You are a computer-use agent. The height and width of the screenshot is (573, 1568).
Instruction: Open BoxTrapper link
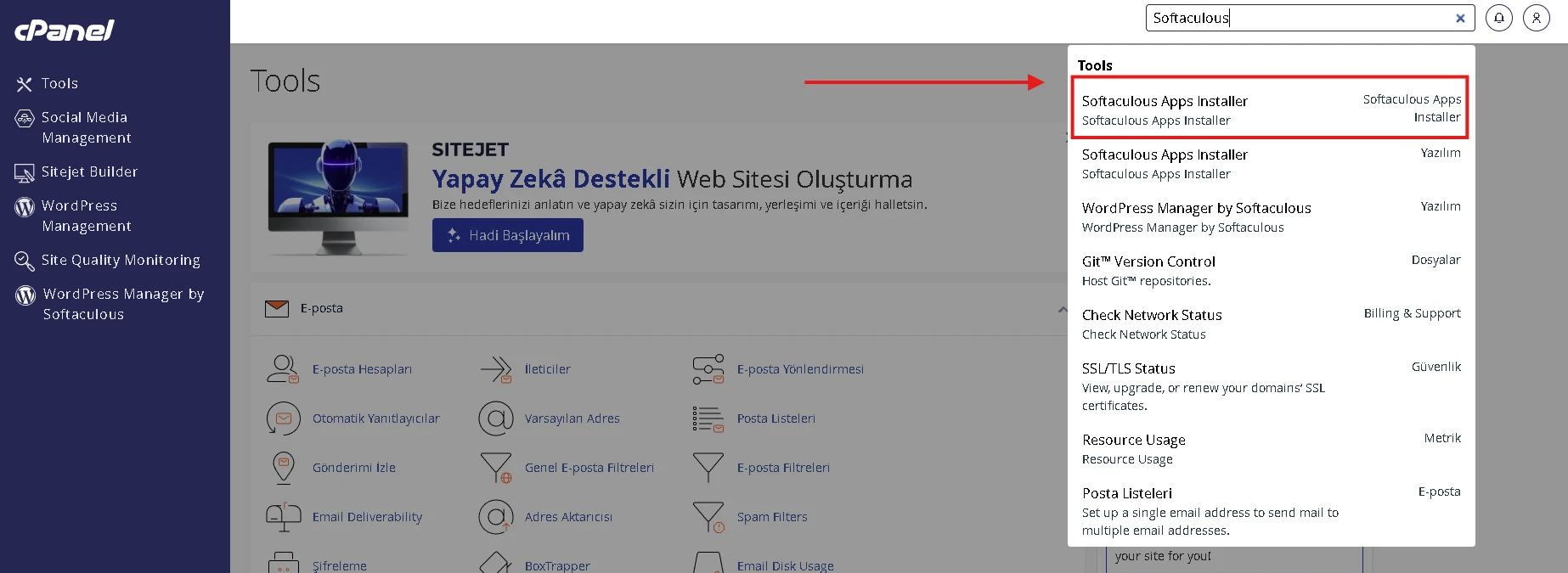pos(557,566)
